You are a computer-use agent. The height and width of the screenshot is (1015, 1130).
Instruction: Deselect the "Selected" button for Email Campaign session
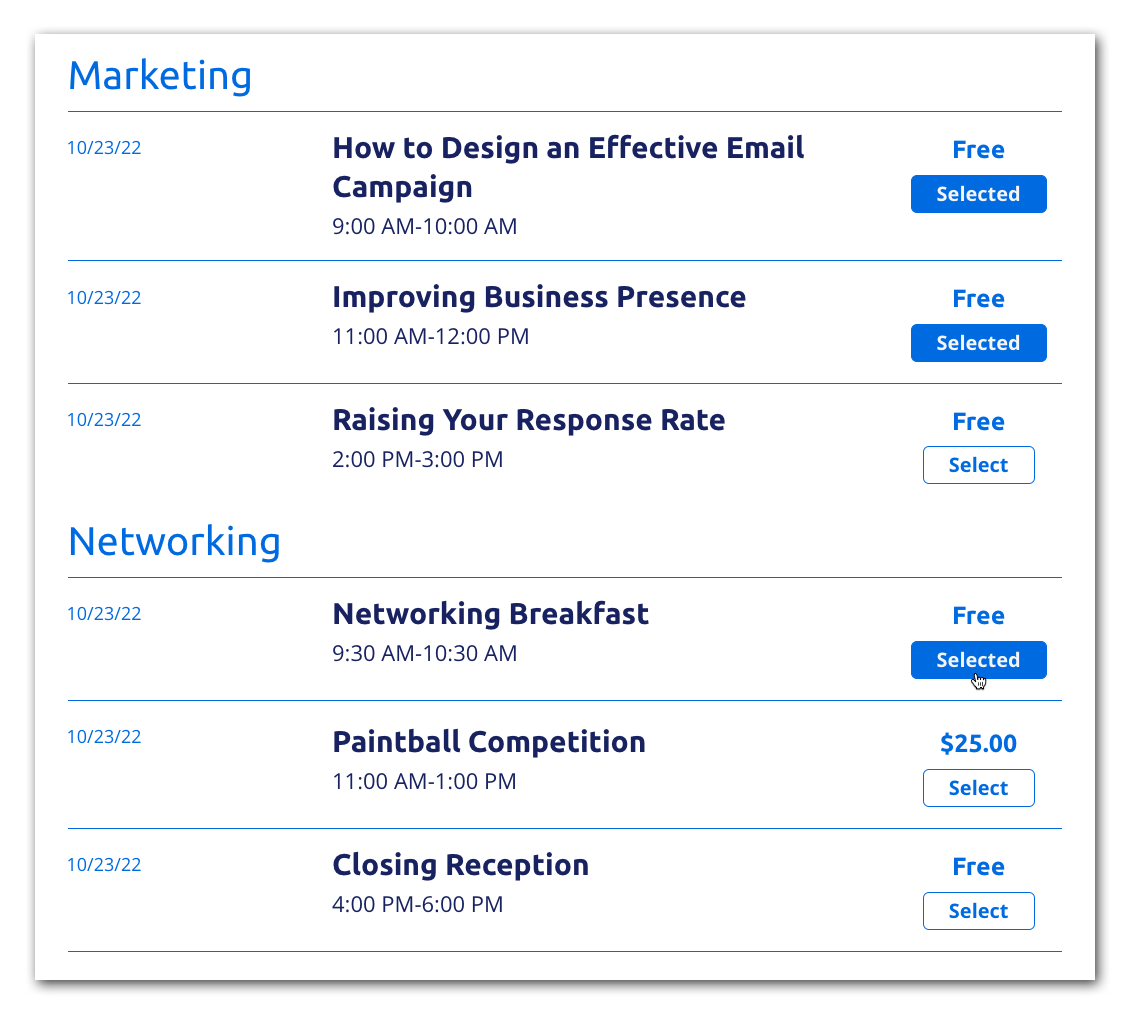[x=978, y=194]
